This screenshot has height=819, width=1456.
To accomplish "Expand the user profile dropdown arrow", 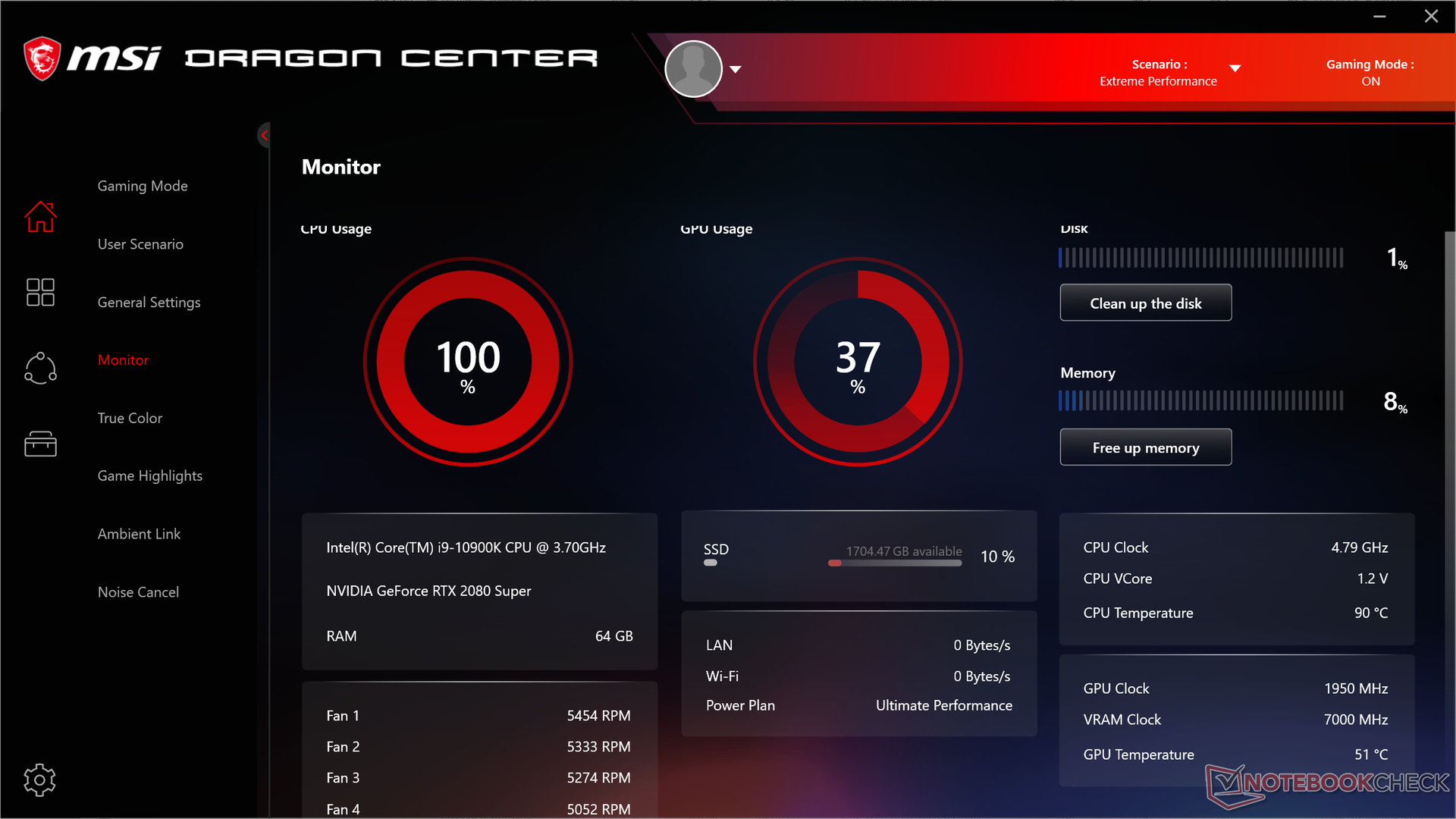I will coord(735,69).
